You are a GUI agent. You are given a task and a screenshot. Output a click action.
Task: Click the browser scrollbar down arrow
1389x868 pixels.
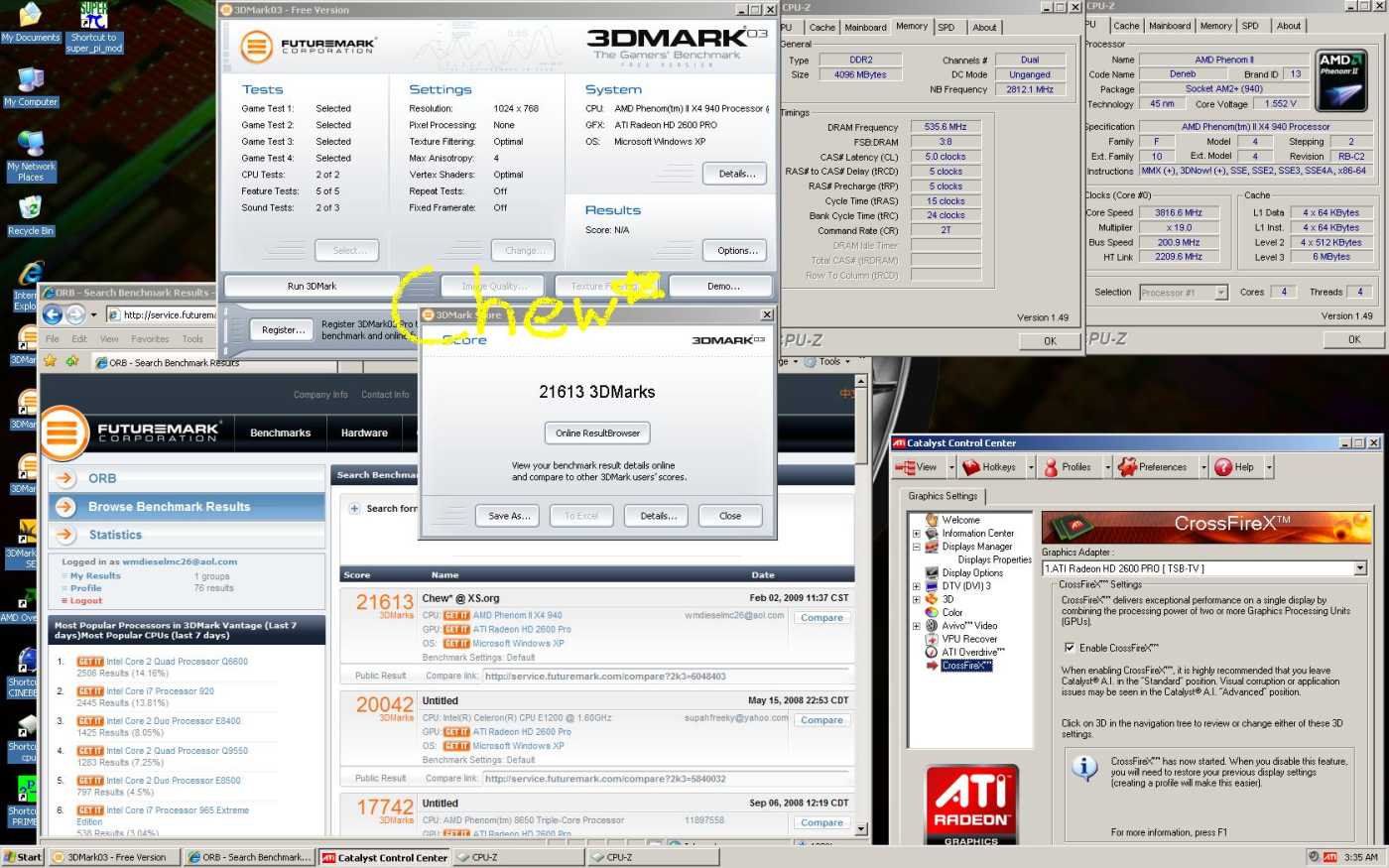coord(860,828)
